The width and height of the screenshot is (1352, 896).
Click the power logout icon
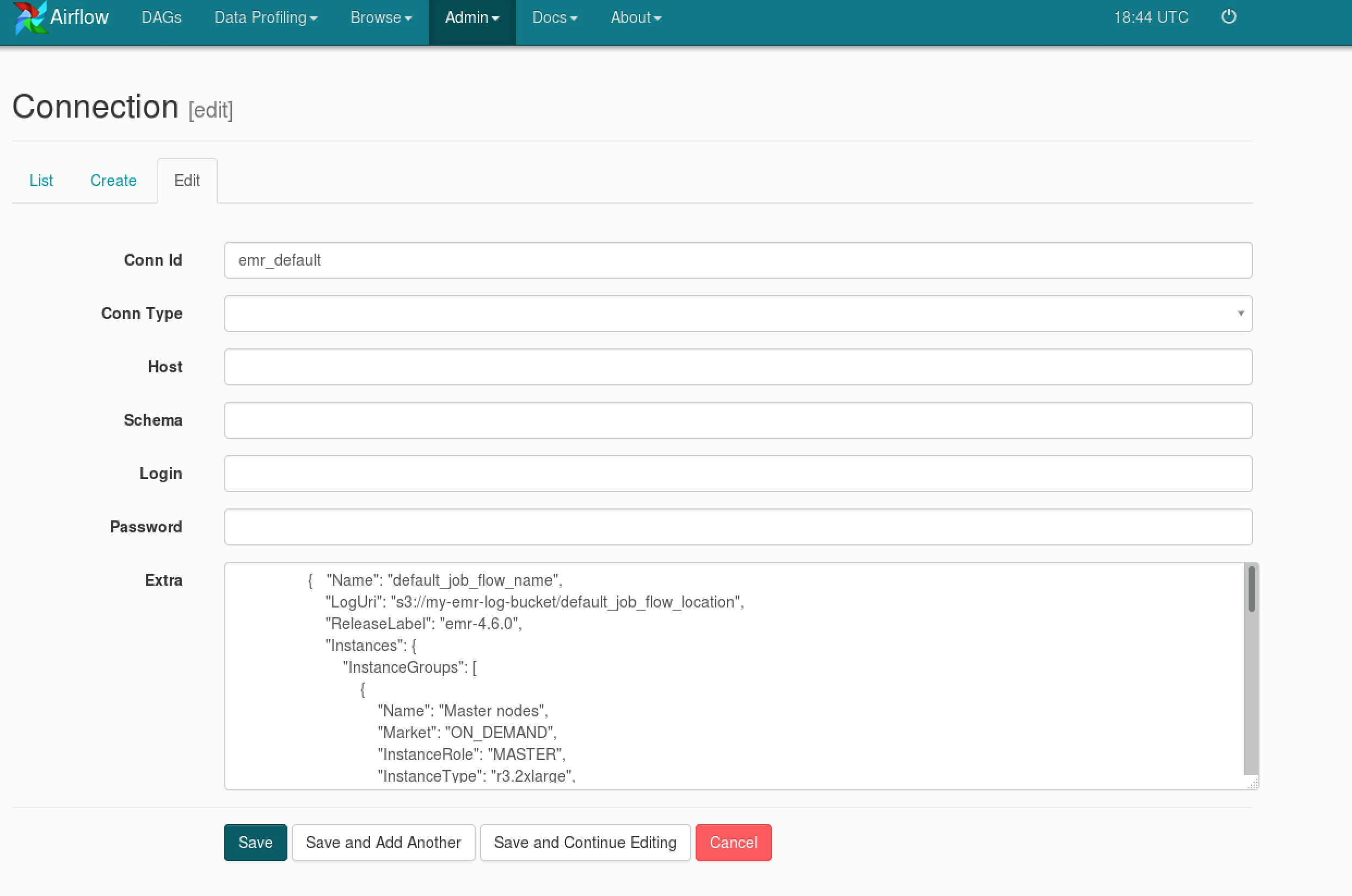pos(1228,17)
